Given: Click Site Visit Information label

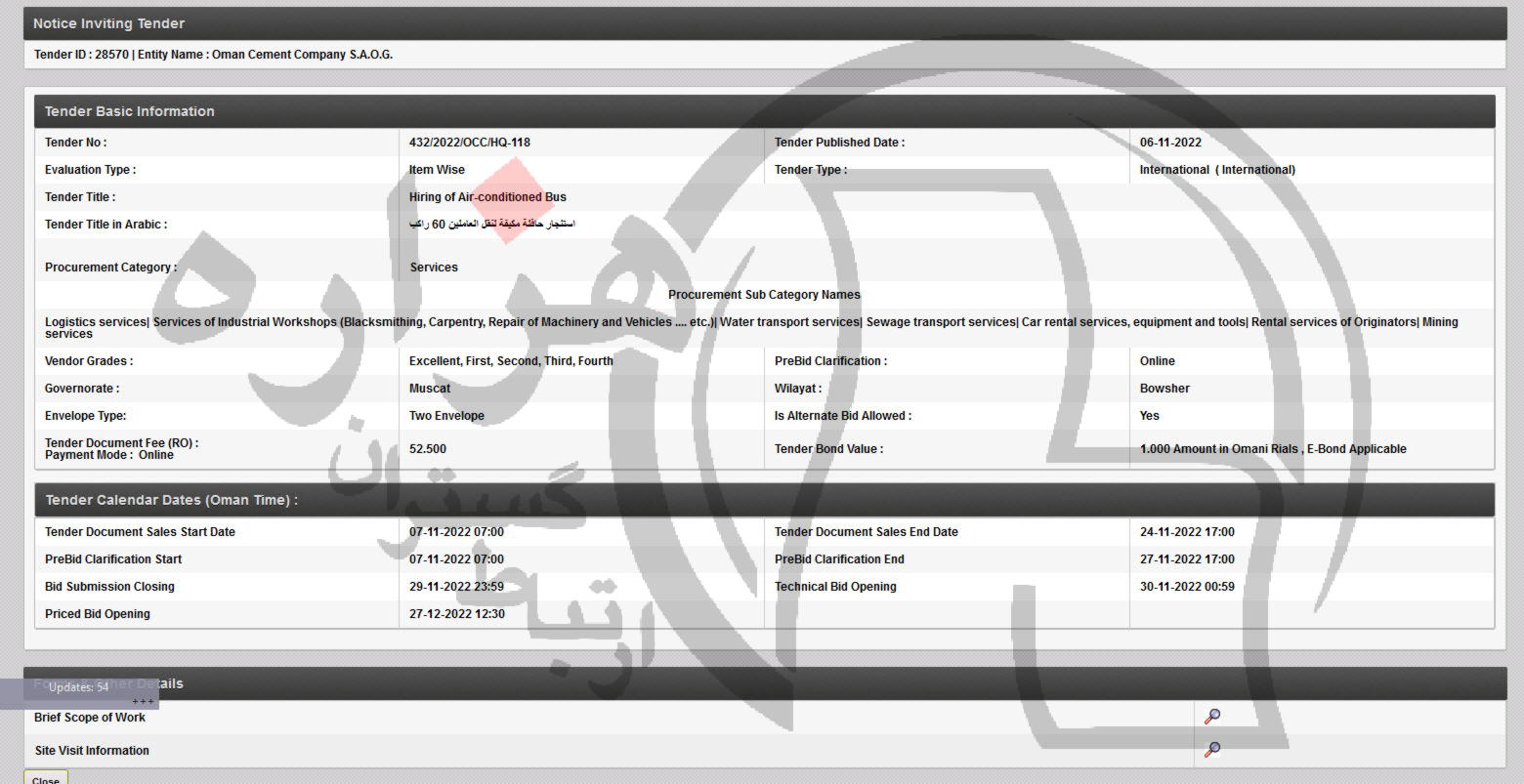Looking at the screenshot, I should [92, 751].
